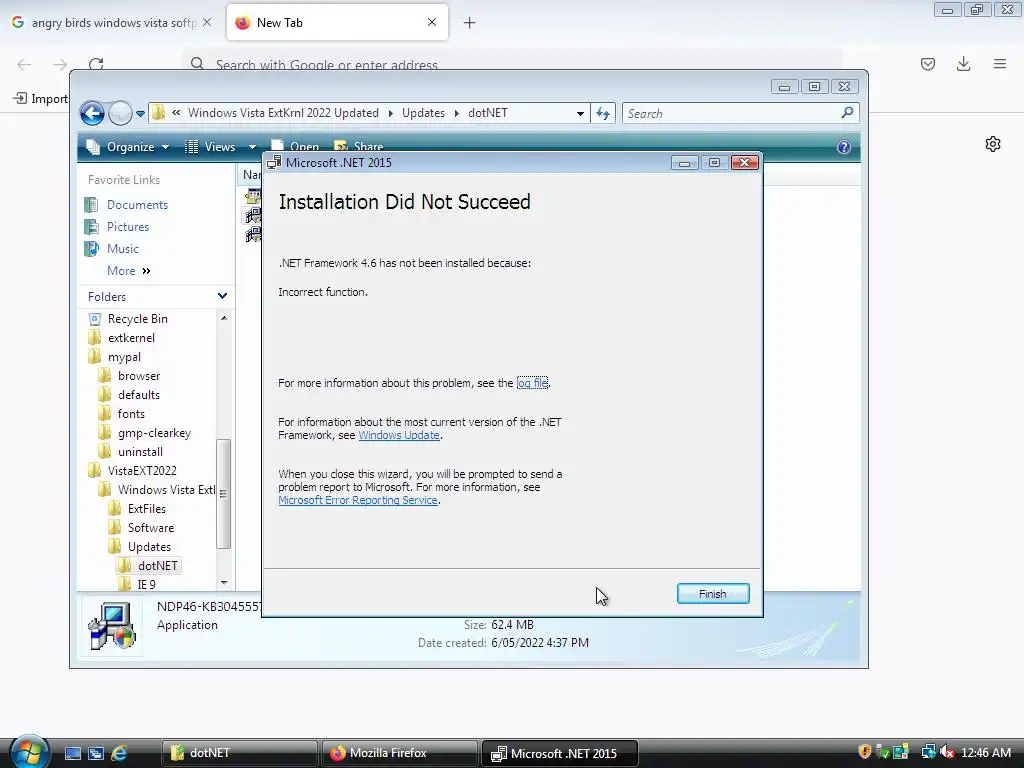Click the security shield tray icon

[865, 752]
